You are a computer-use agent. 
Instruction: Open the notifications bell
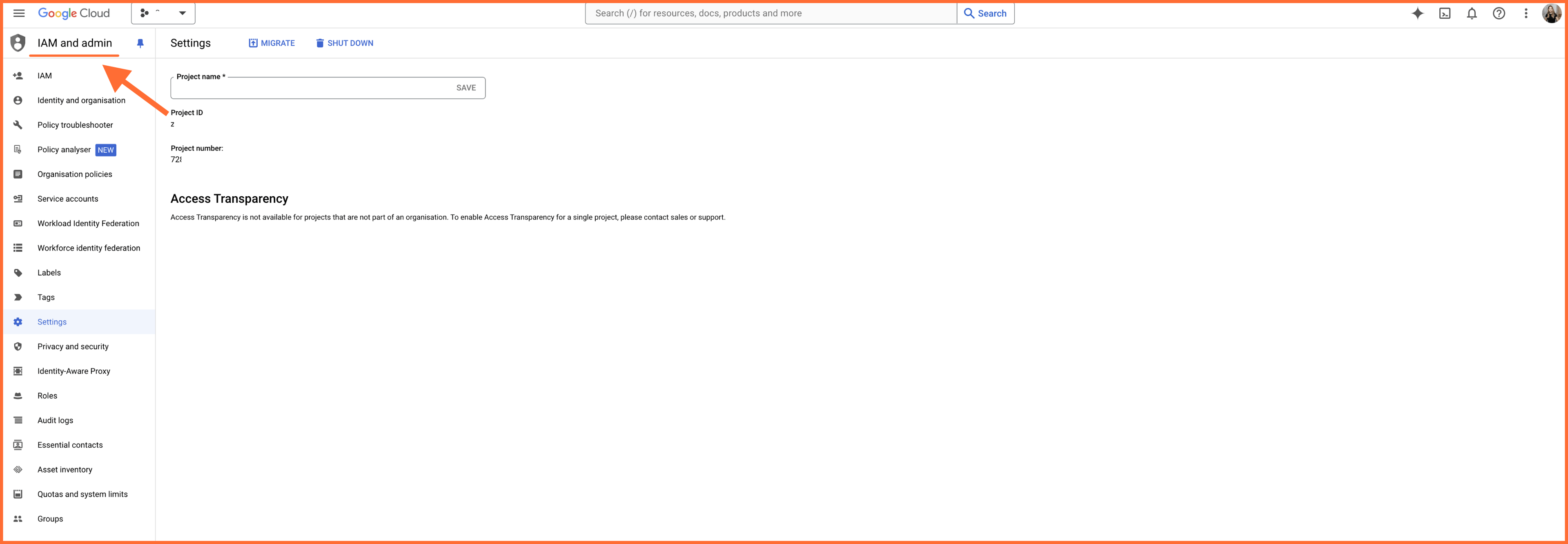(x=1472, y=13)
